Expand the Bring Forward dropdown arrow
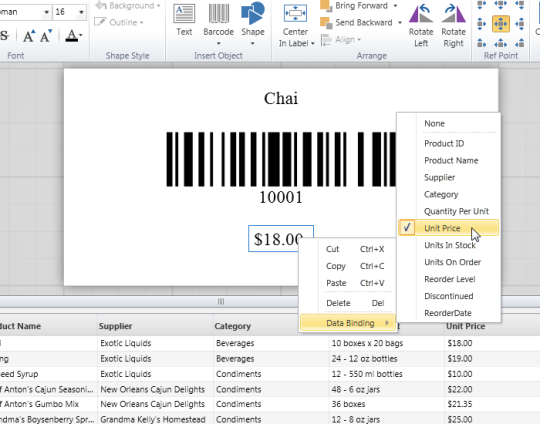Image resolution: width=540 pixels, height=424 pixels. pos(395,6)
